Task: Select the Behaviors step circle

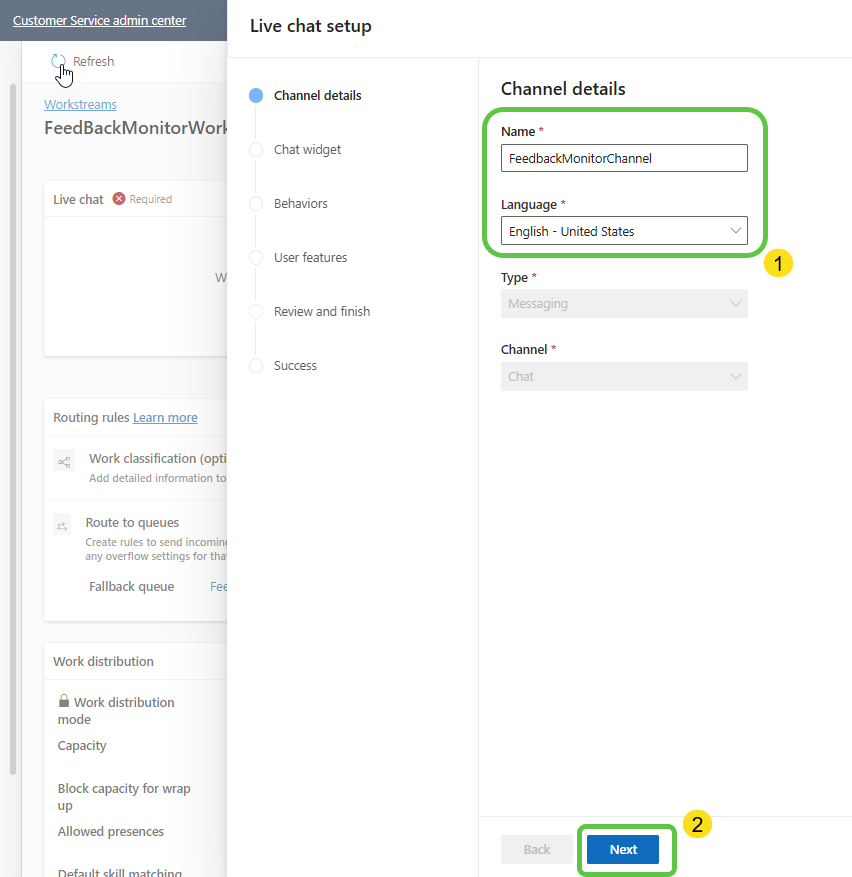Action: 256,204
